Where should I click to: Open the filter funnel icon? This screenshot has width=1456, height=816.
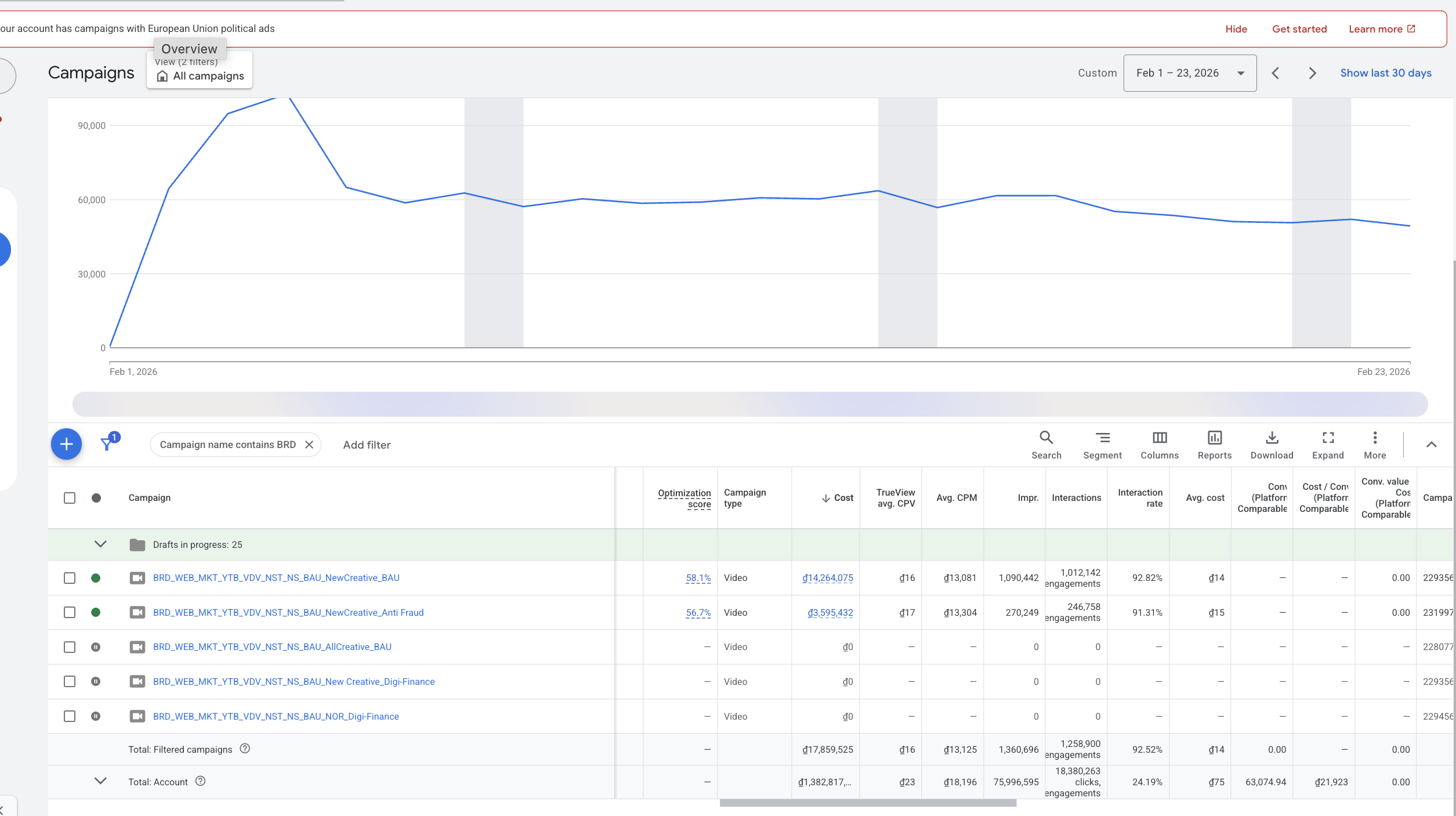point(107,444)
